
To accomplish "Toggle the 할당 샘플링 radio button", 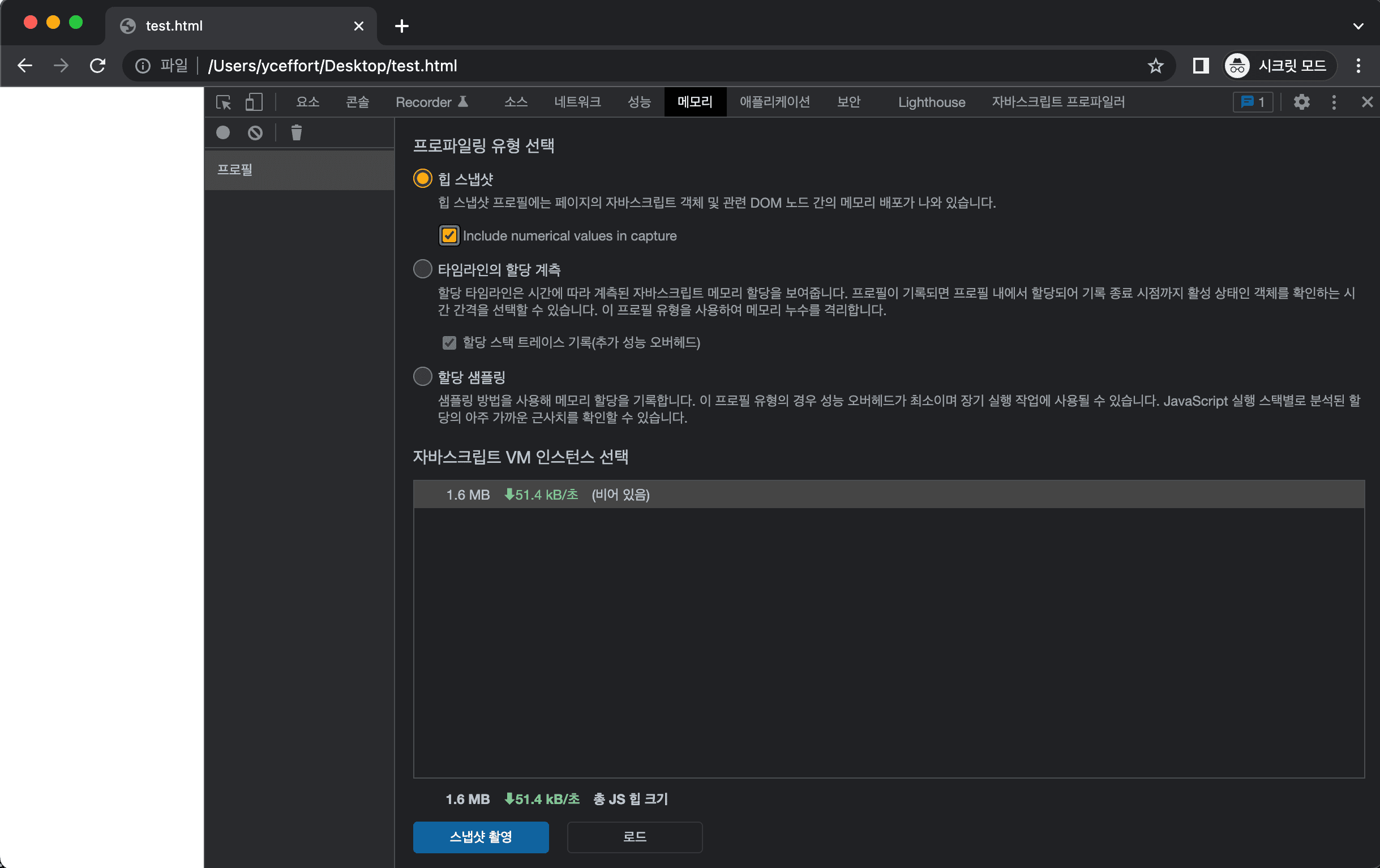I will tap(422, 377).
